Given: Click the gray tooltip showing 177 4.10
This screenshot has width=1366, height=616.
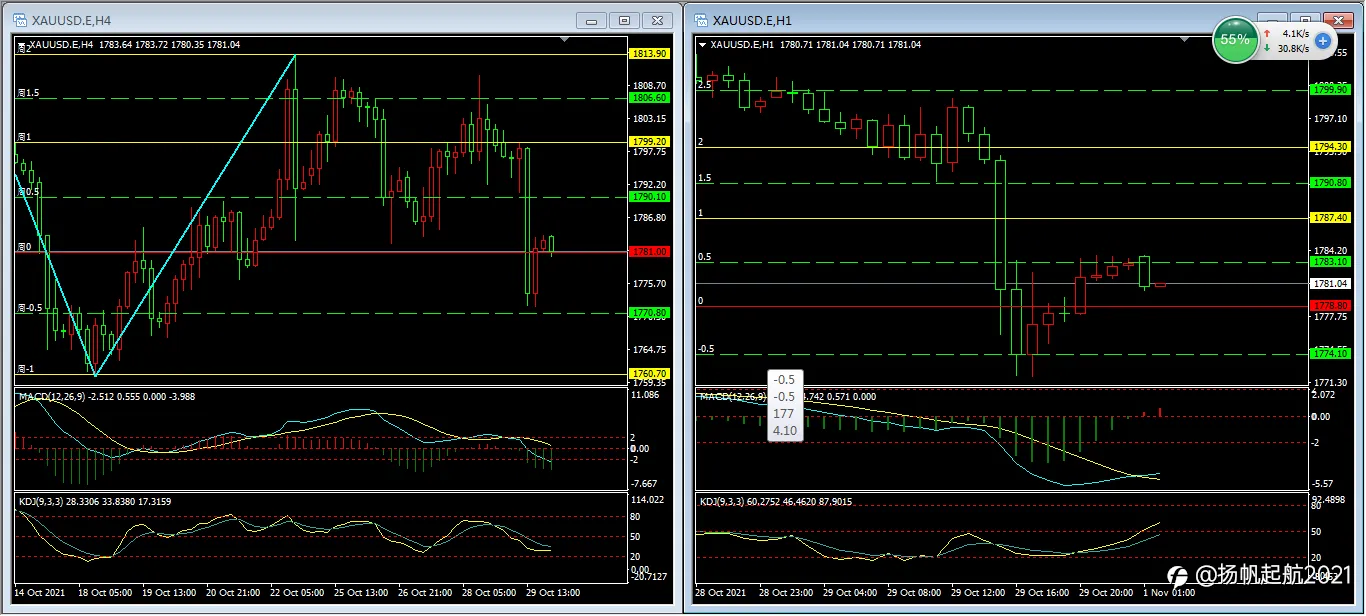Looking at the screenshot, I should [785, 405].
